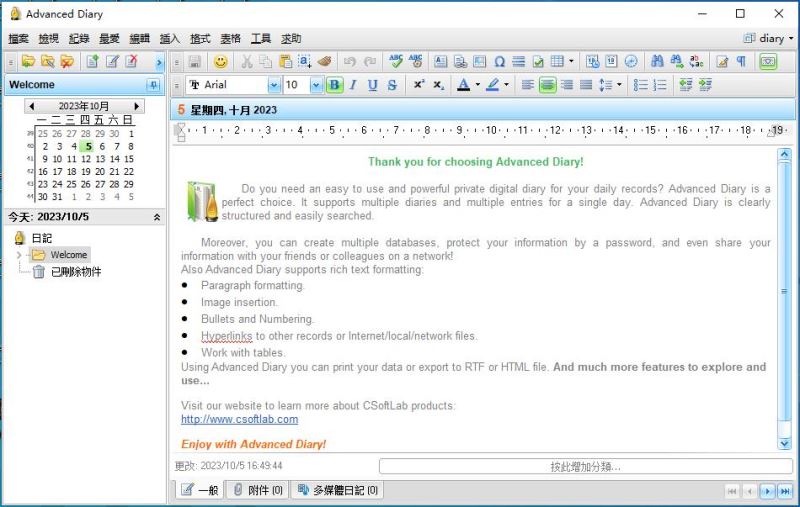This screenshot has width=800, height=507.
Task: Click the 按此增加分類 category field
Action: 585,466
